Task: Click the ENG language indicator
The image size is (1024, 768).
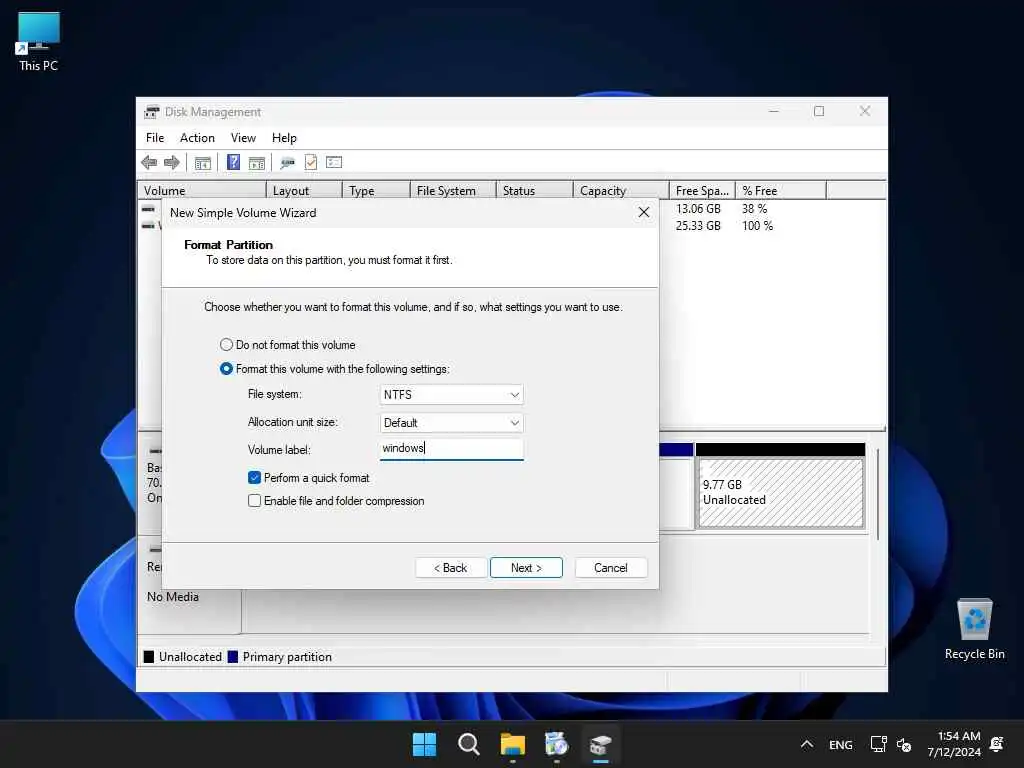Action: point(840,744)
